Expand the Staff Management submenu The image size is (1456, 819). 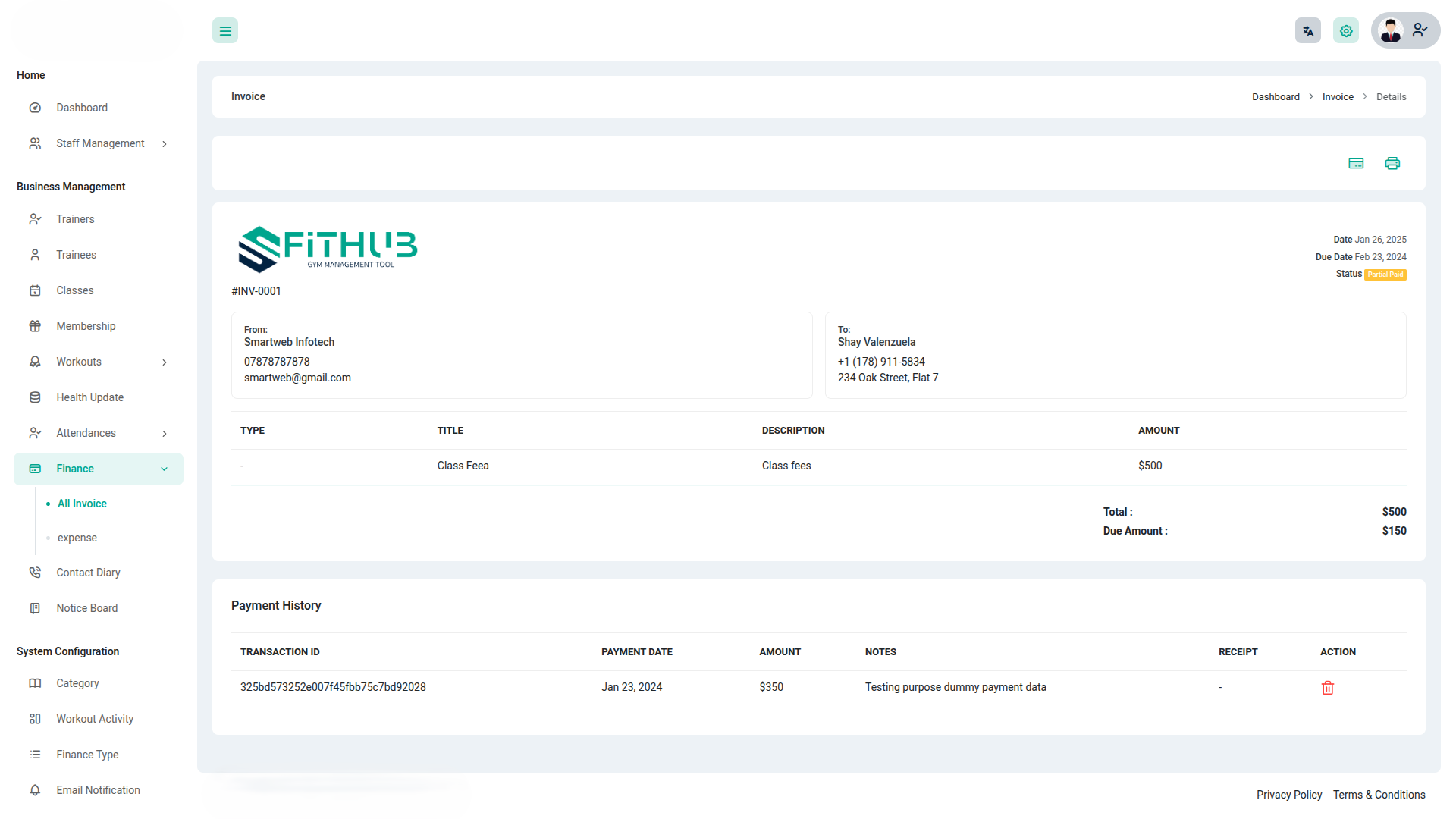[x=164, y=144]
